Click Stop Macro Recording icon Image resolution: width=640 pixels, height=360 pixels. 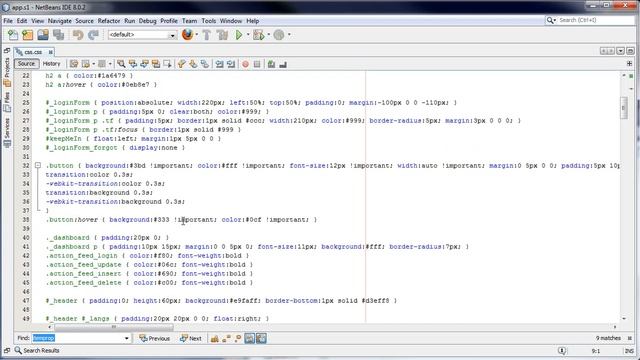point(257,64)
